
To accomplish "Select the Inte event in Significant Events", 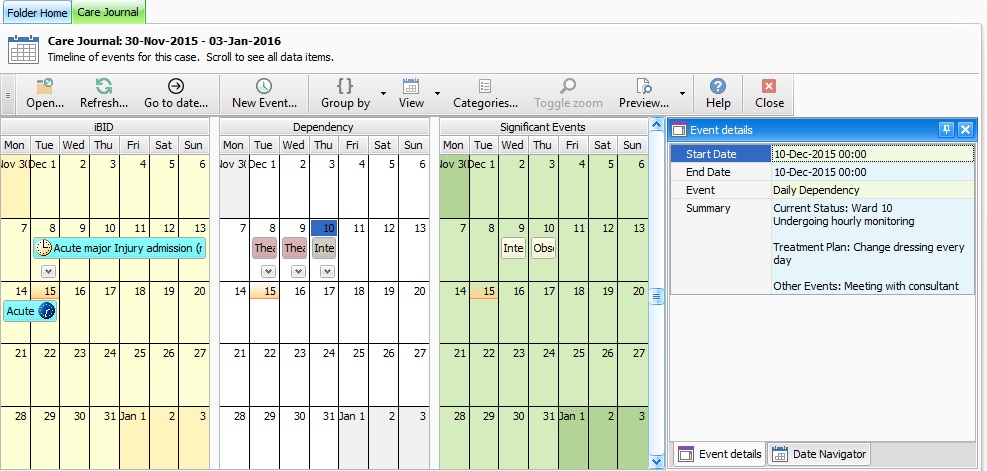I will [513, 248].
